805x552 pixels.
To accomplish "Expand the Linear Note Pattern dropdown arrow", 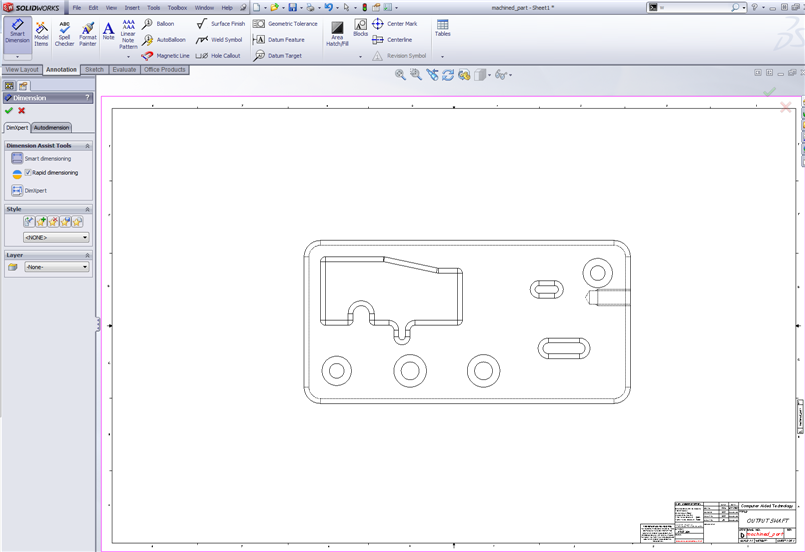I will coord(128,56).
